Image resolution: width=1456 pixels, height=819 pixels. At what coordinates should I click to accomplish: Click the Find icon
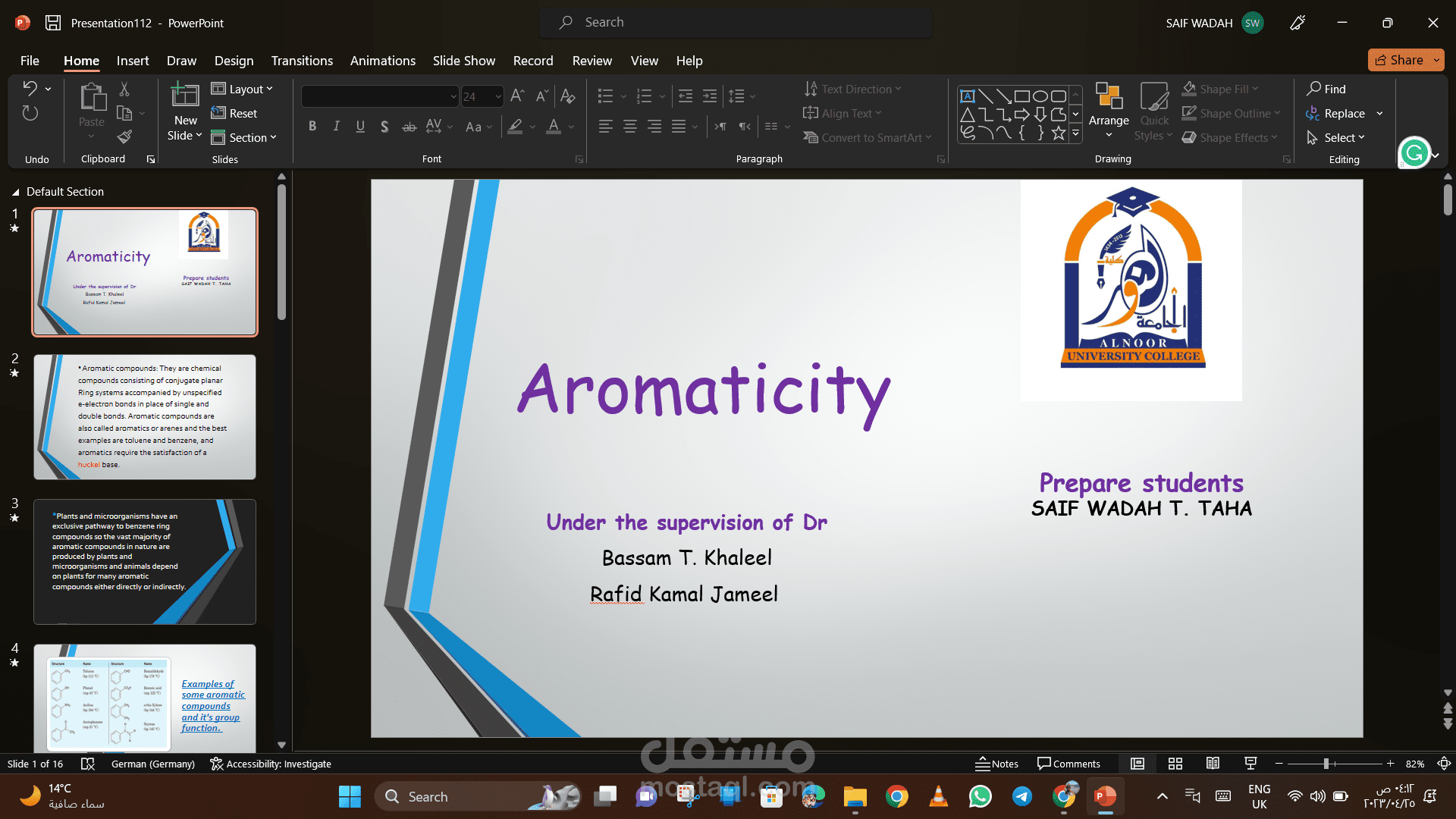coord(1327,89)
